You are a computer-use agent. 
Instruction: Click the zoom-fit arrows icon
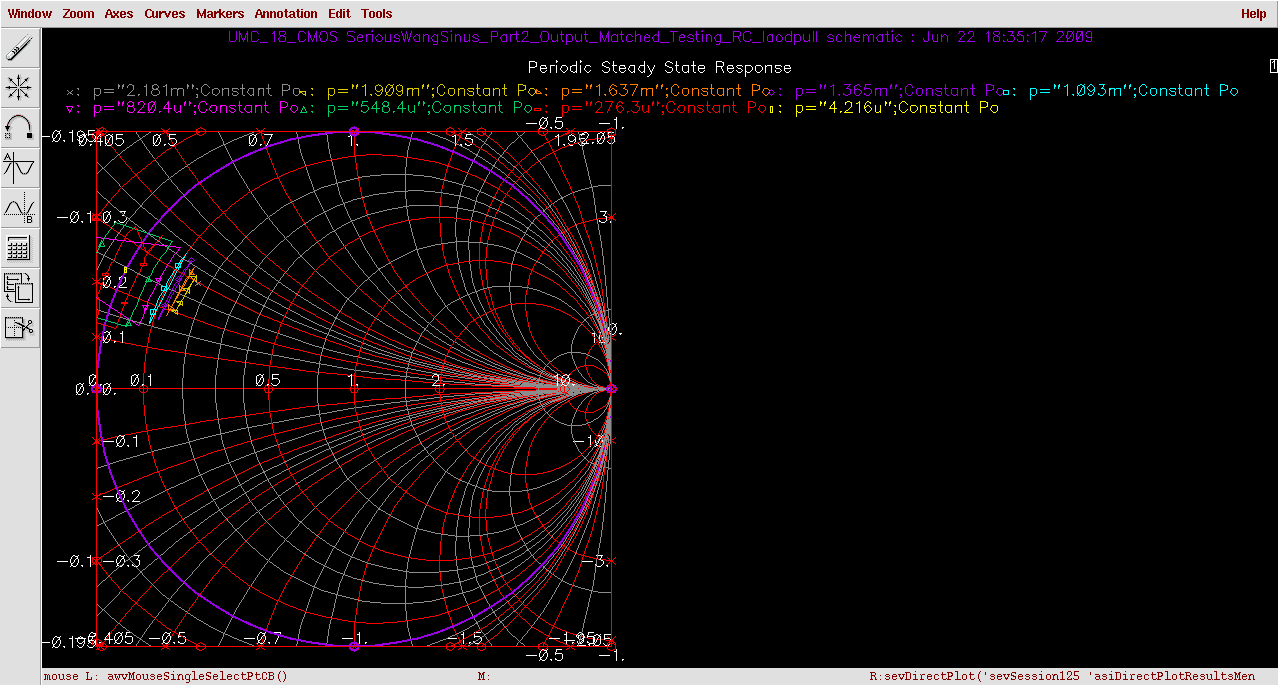19,87
